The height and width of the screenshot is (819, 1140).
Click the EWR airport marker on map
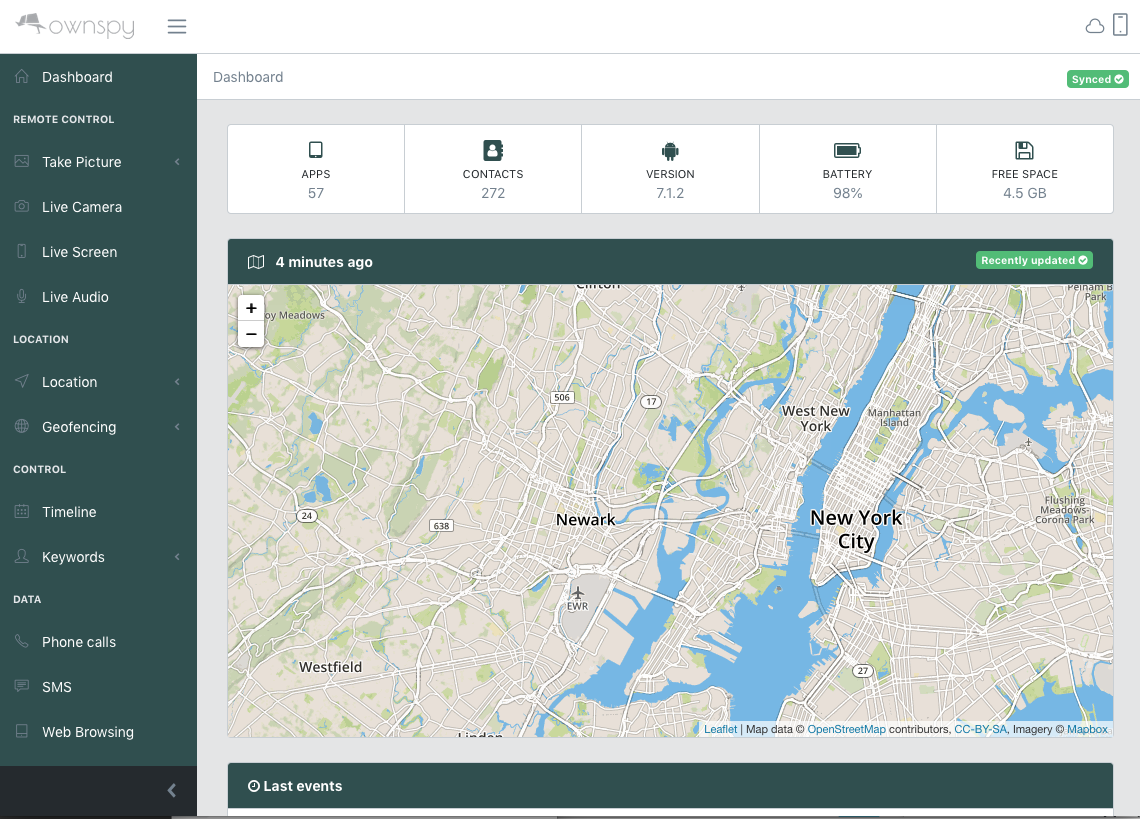click(x=577, y=598)
